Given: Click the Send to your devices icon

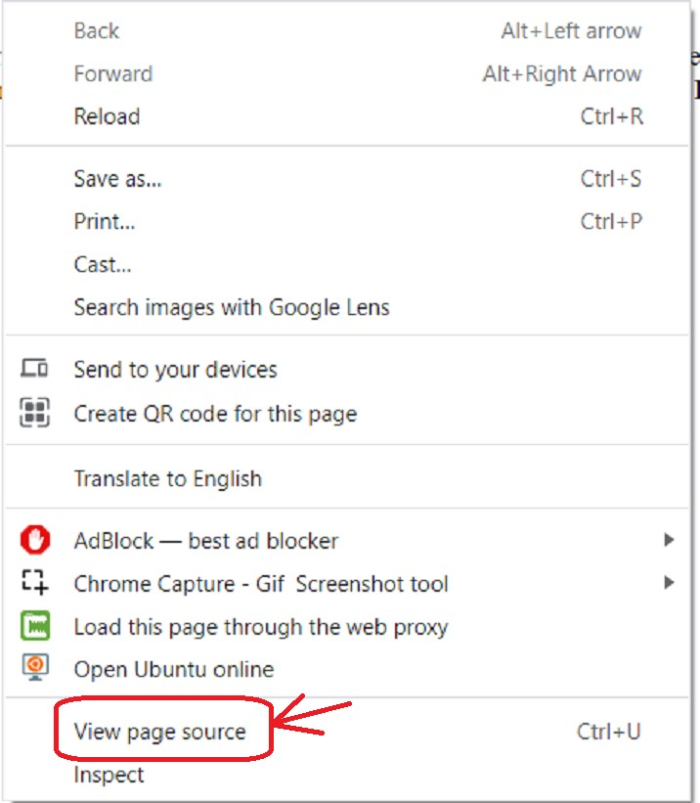Looking at the screenshot, I should [35, 369].
